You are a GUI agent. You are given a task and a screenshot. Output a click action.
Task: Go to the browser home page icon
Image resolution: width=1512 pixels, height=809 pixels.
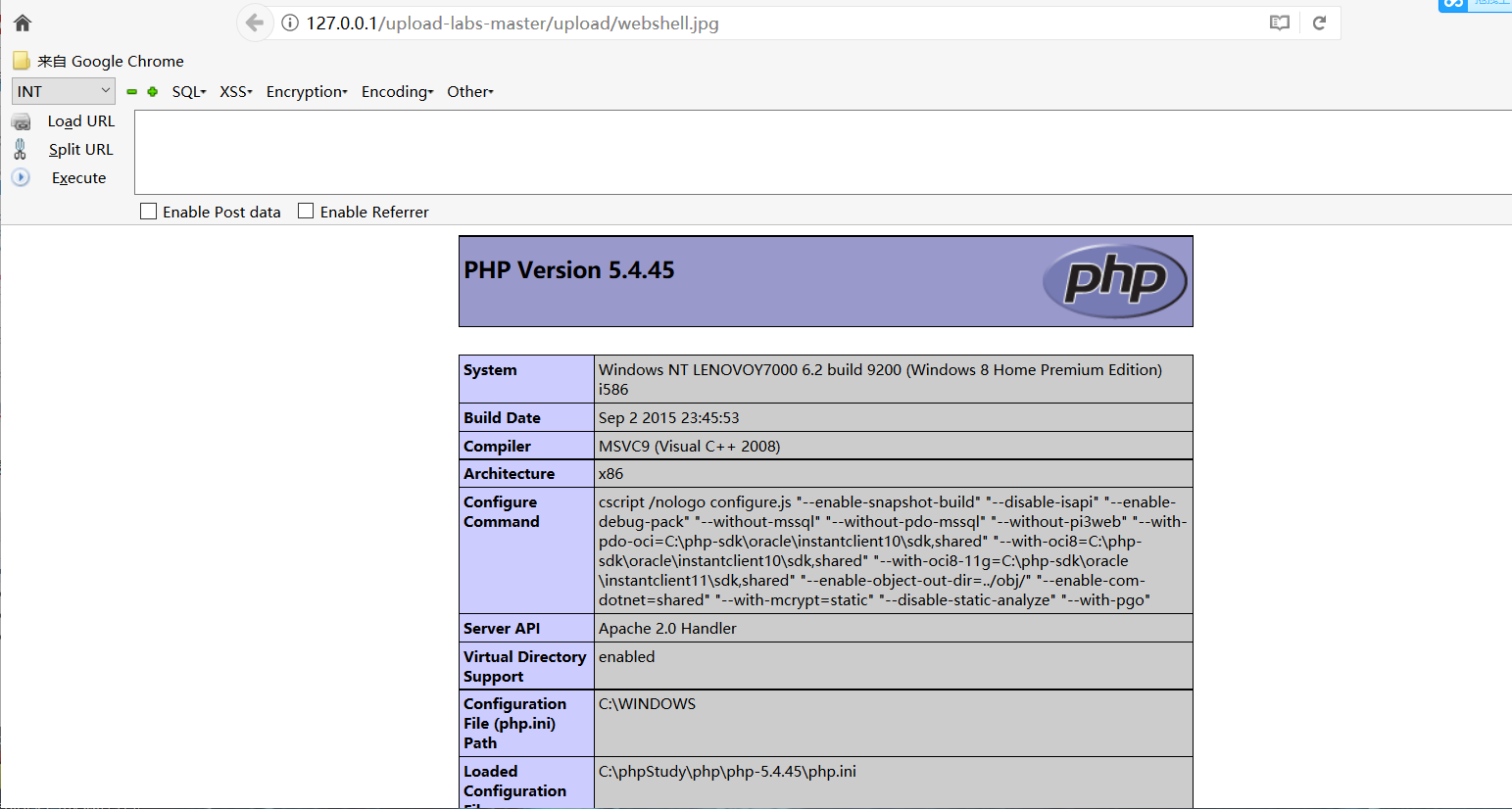pos(23,24)
